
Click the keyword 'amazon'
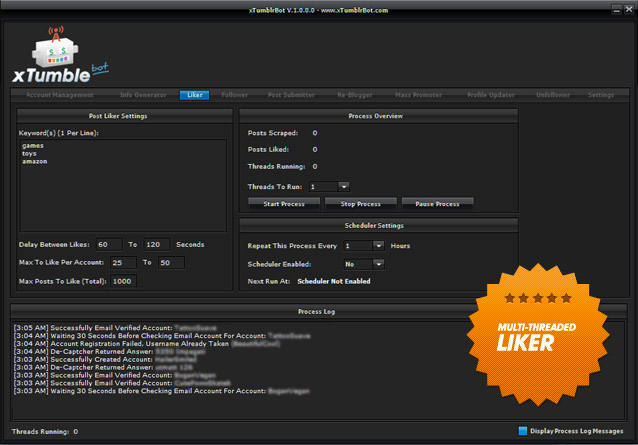35,161
